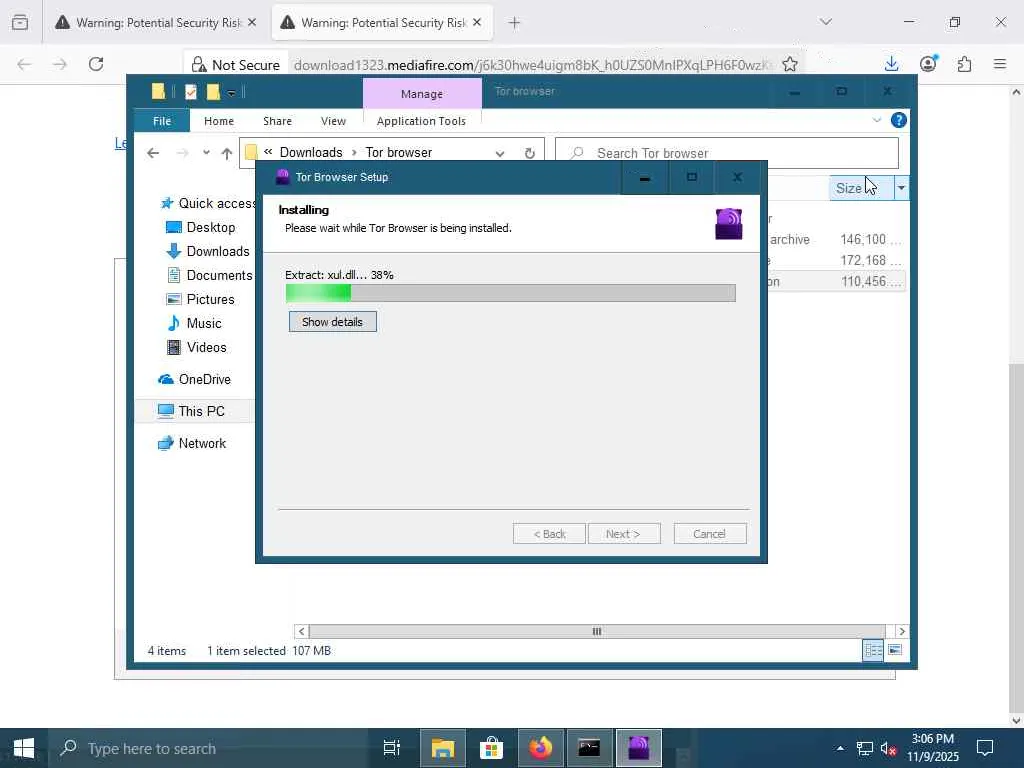Viewport: 1024px width, 768px height.
Task: Select the Manage contextual tab
Action: [x=422, y=93]
